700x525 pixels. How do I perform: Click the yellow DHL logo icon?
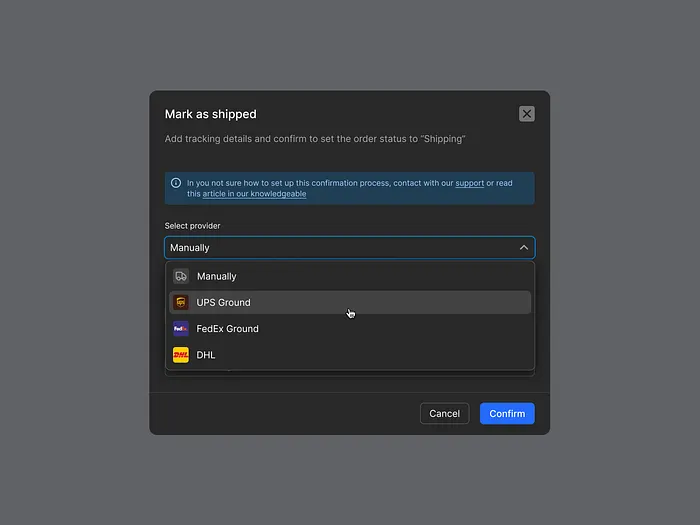click(x=181, y=355)
